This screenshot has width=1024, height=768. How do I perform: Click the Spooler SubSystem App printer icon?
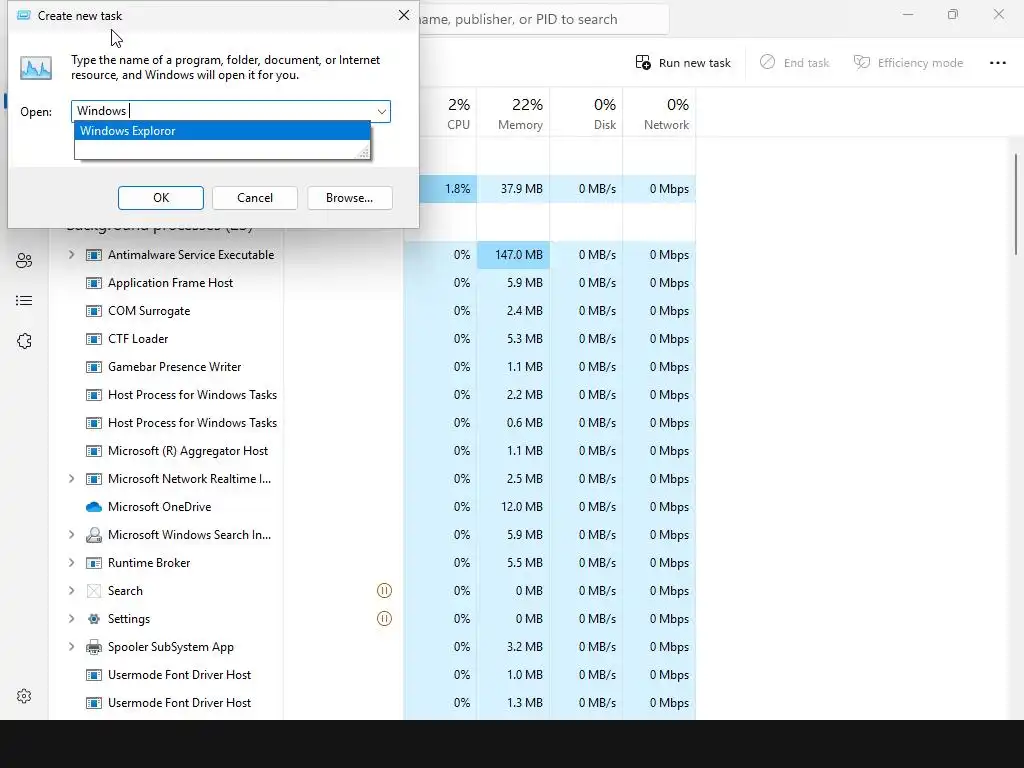(x=94, y=647)
